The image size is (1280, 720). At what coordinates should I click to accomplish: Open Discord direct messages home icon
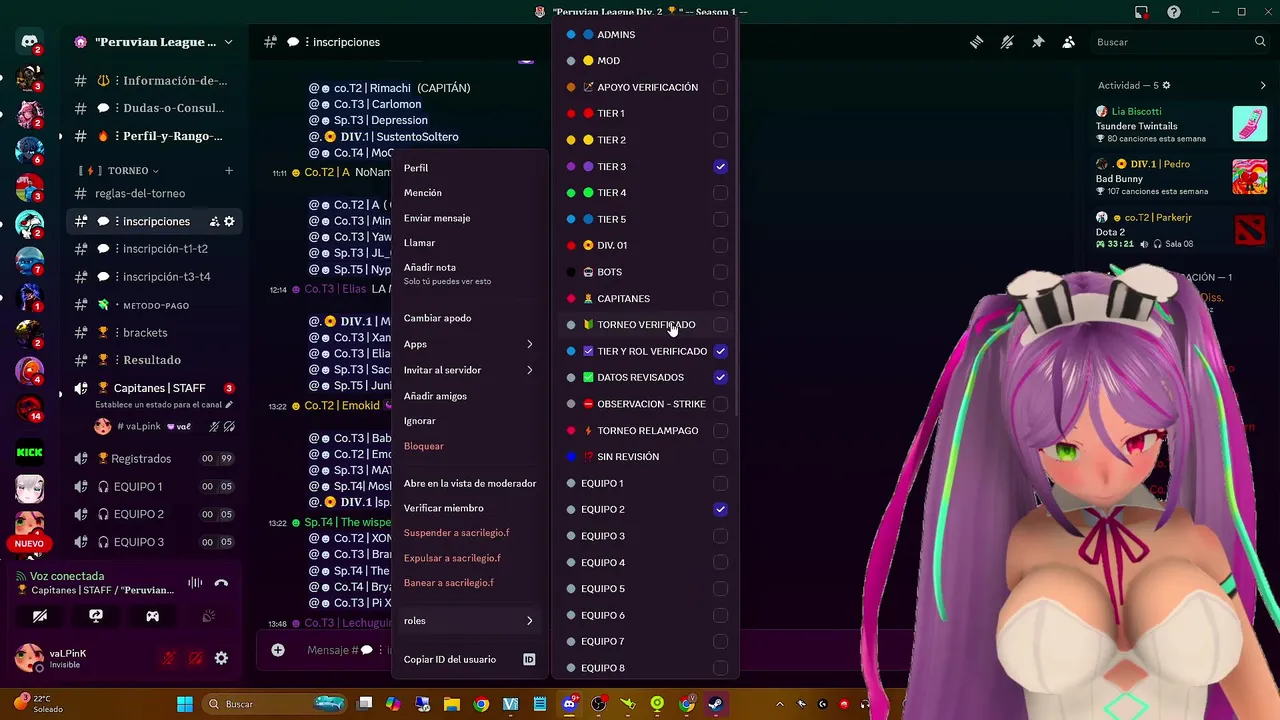coord(29,42)
